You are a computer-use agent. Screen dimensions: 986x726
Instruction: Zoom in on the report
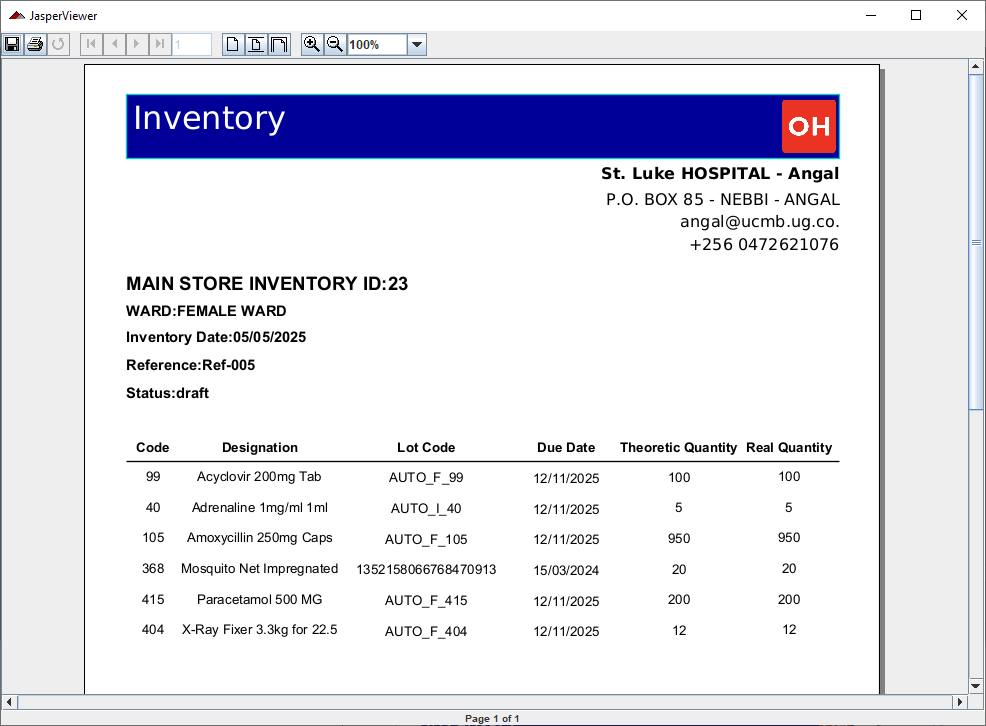(x=311, y=43)
